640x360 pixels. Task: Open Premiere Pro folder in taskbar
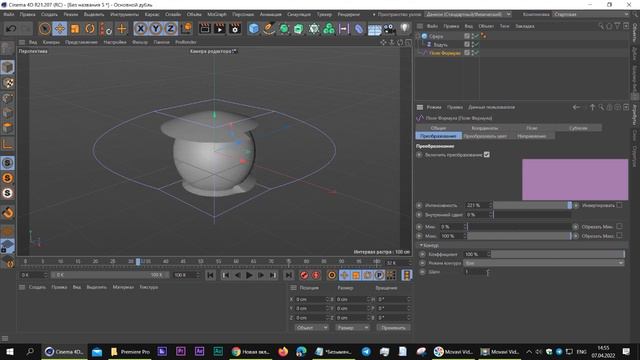click(x=131, y=351)
